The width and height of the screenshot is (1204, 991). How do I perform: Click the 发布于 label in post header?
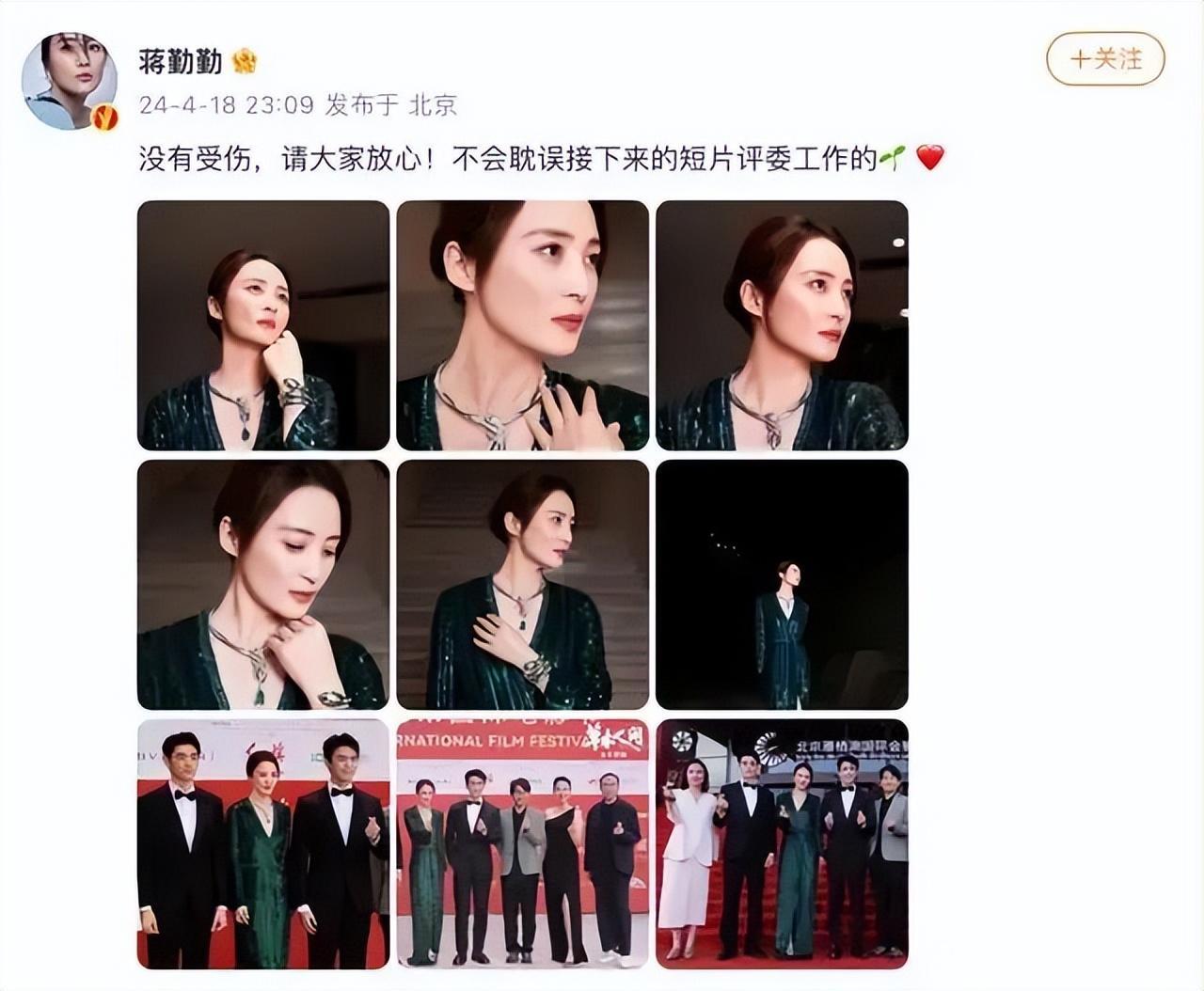pos(362,104)
